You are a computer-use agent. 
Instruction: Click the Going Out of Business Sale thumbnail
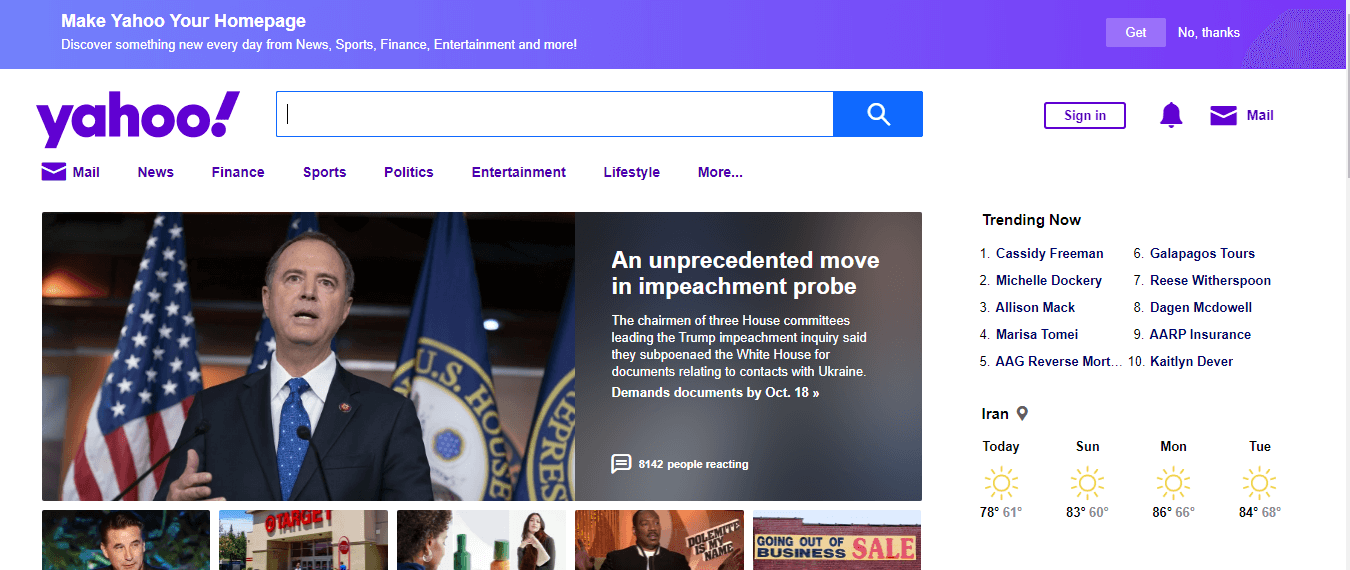tap(837, 540)
